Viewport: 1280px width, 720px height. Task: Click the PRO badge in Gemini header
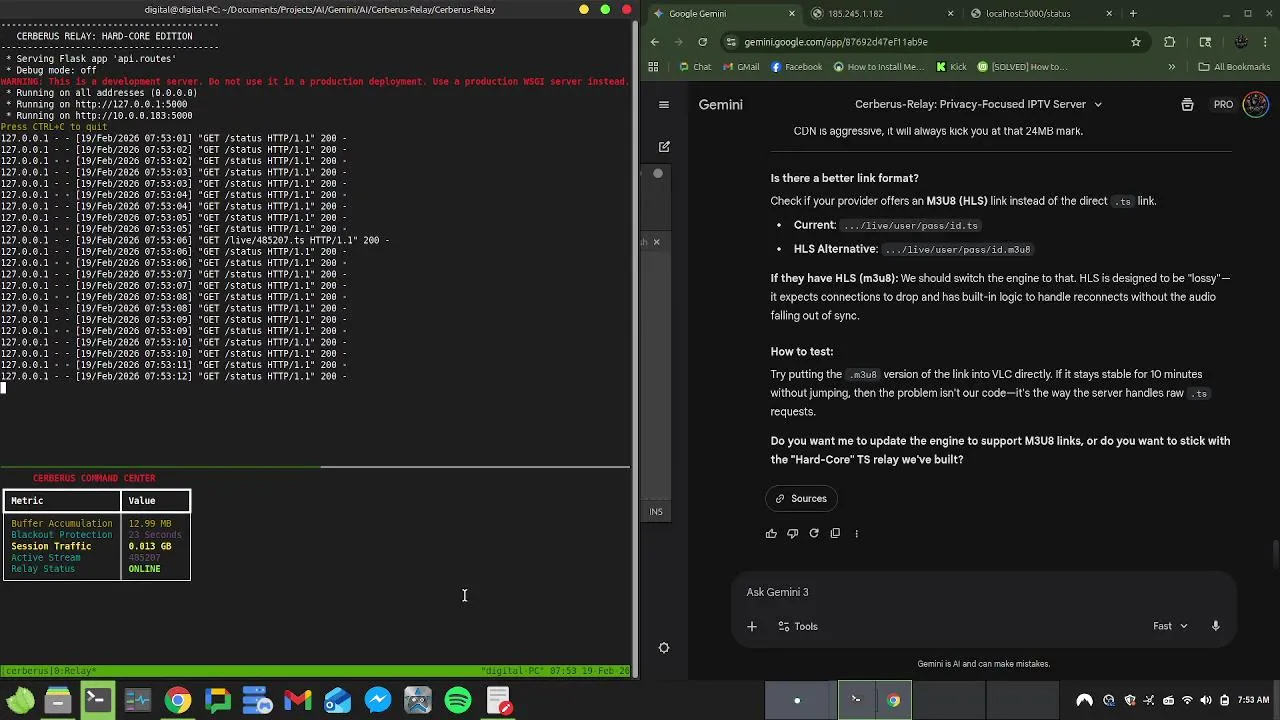point(1223,104)
